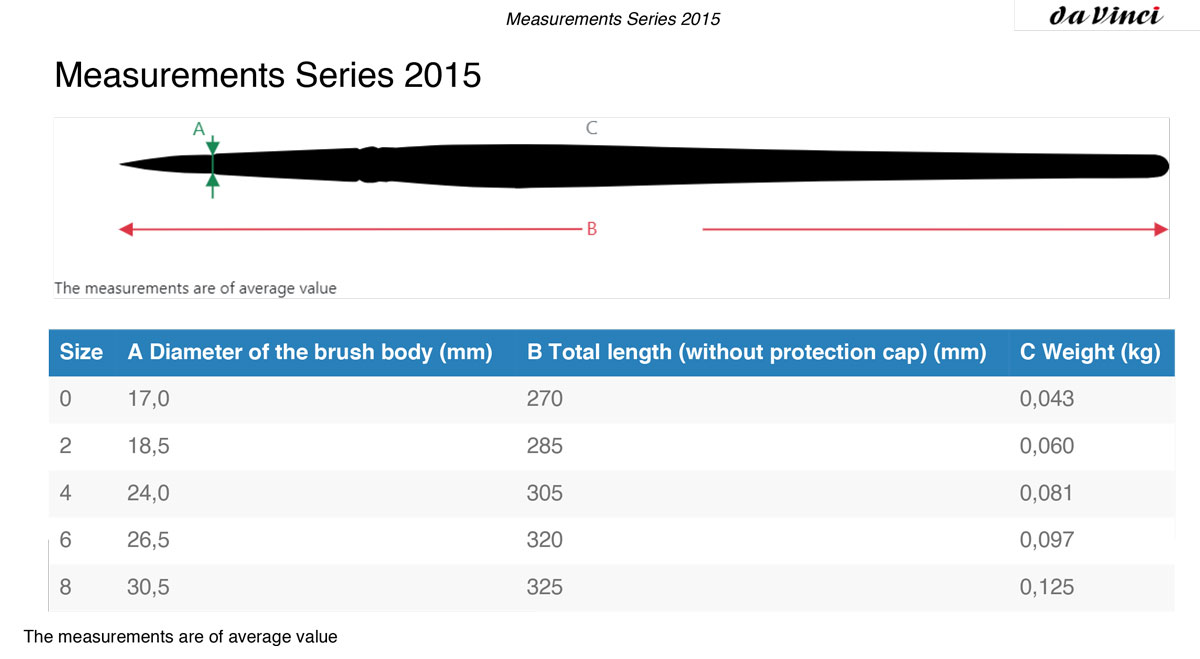Select the Size column header

coord(81,352)
